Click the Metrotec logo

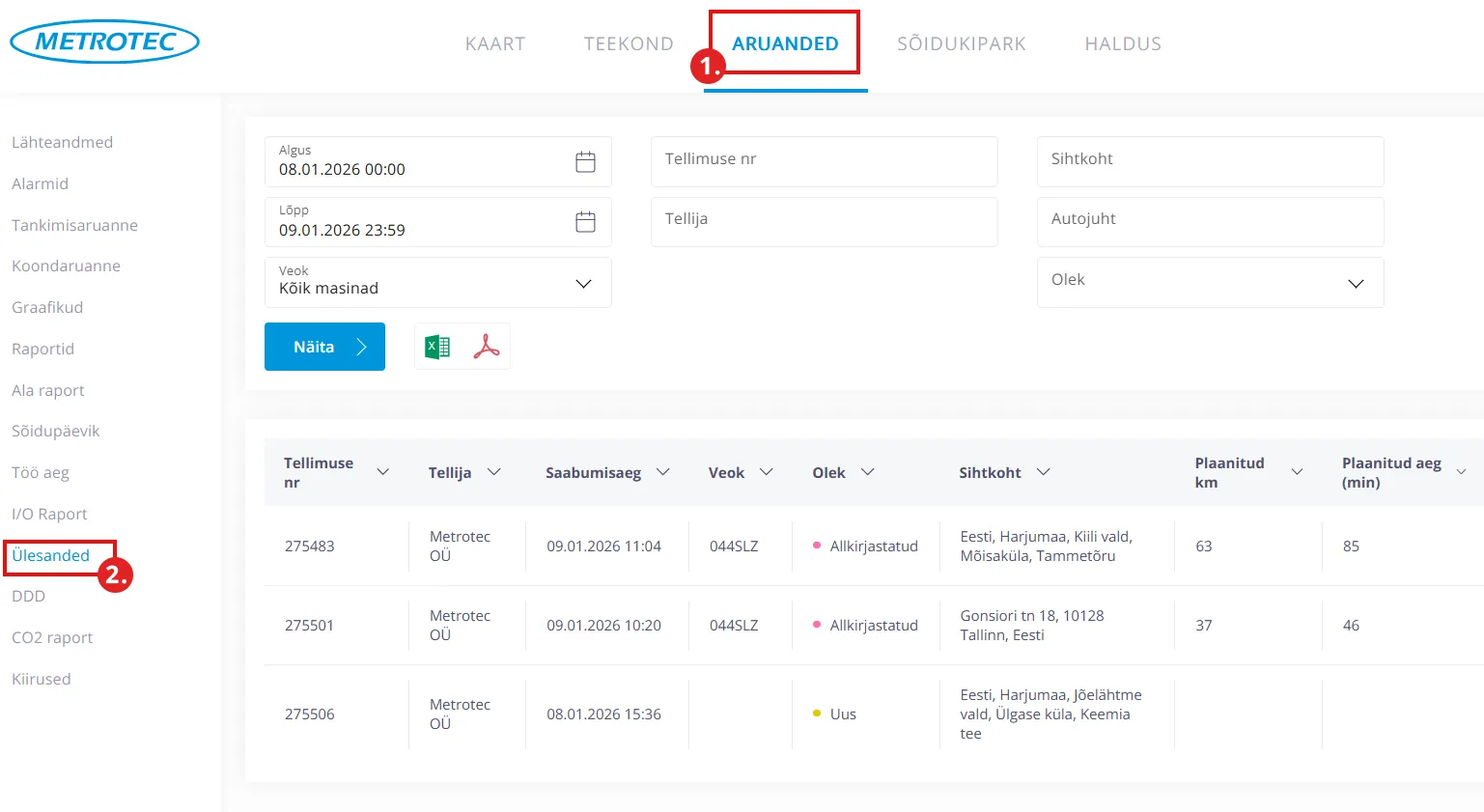pos(104,42)
